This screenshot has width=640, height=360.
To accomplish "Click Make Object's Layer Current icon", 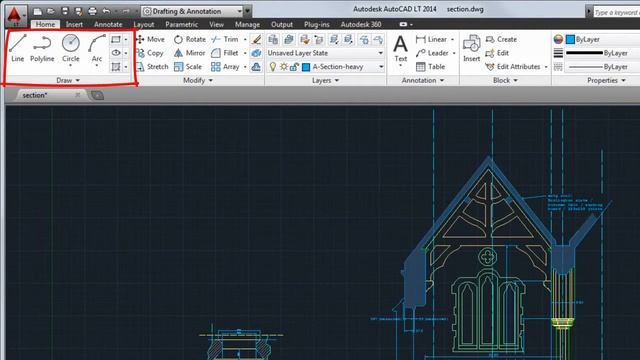I will click(x=289, y=39).
